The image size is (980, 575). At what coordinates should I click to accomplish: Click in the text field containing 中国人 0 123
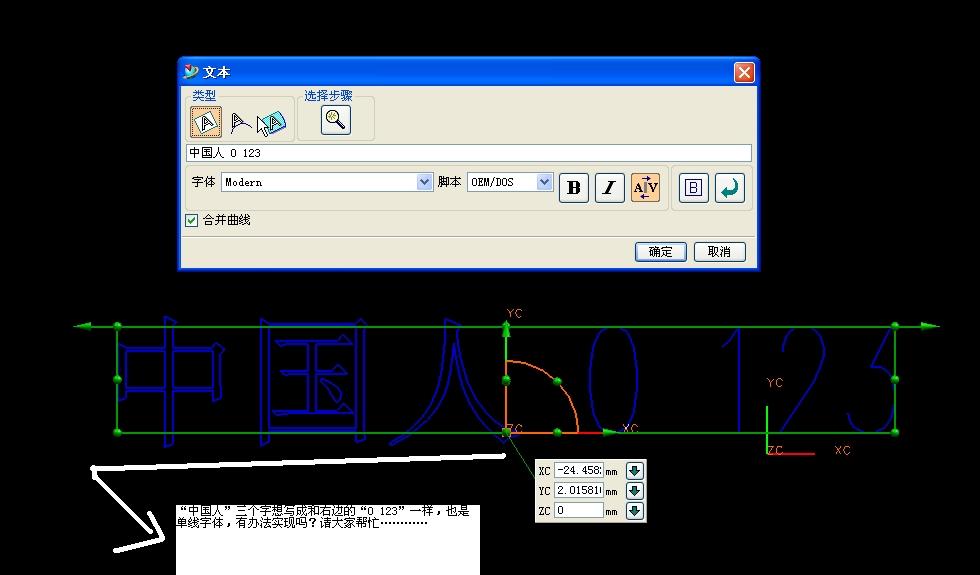(469, 153)
